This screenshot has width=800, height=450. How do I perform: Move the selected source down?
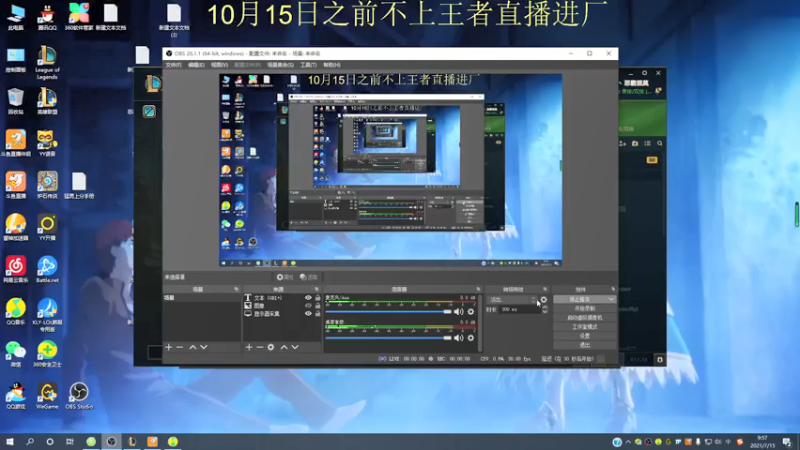[295, 347]
